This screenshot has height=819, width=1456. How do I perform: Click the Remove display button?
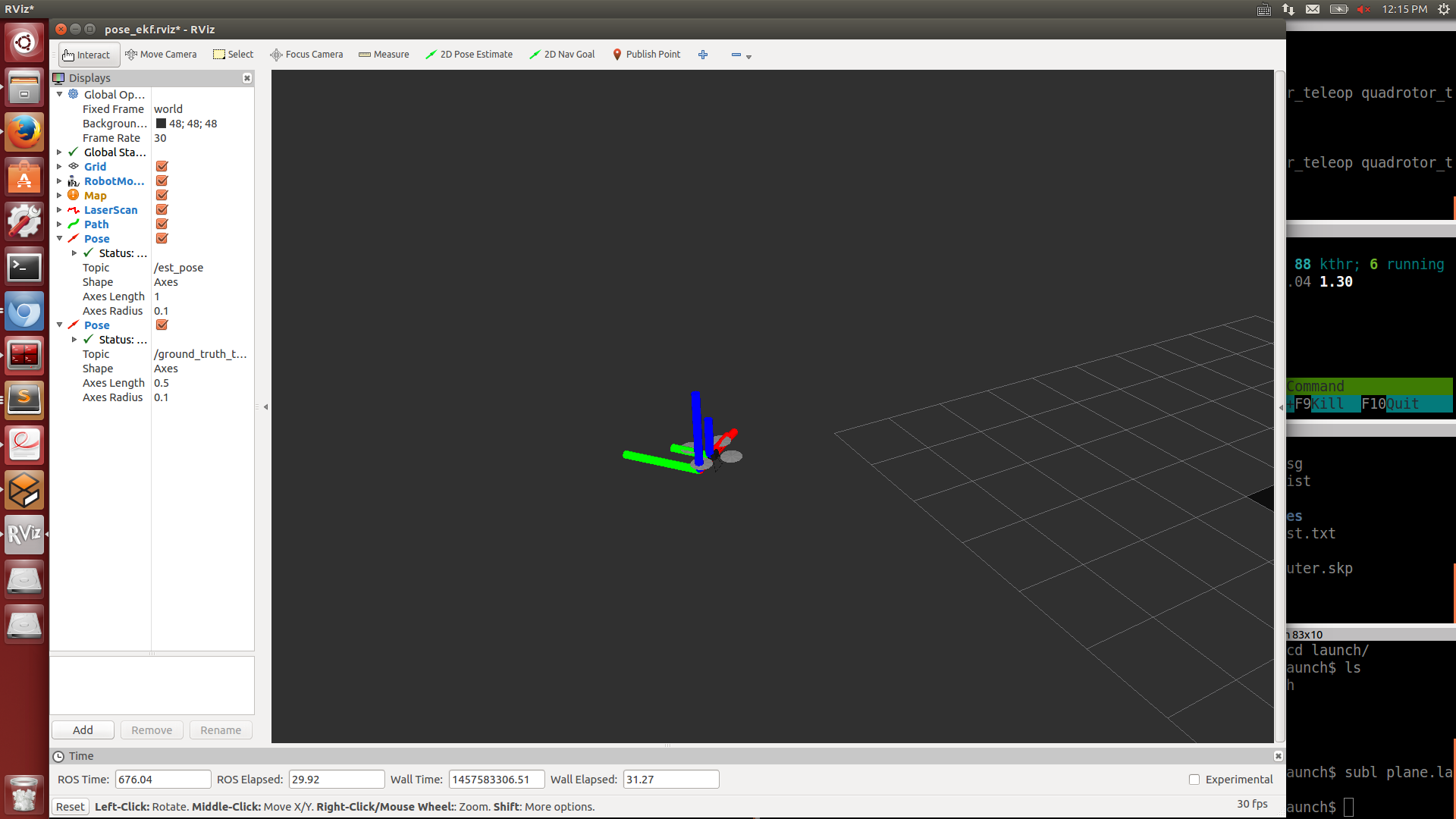pyautogui.click(x=152, y=730)
